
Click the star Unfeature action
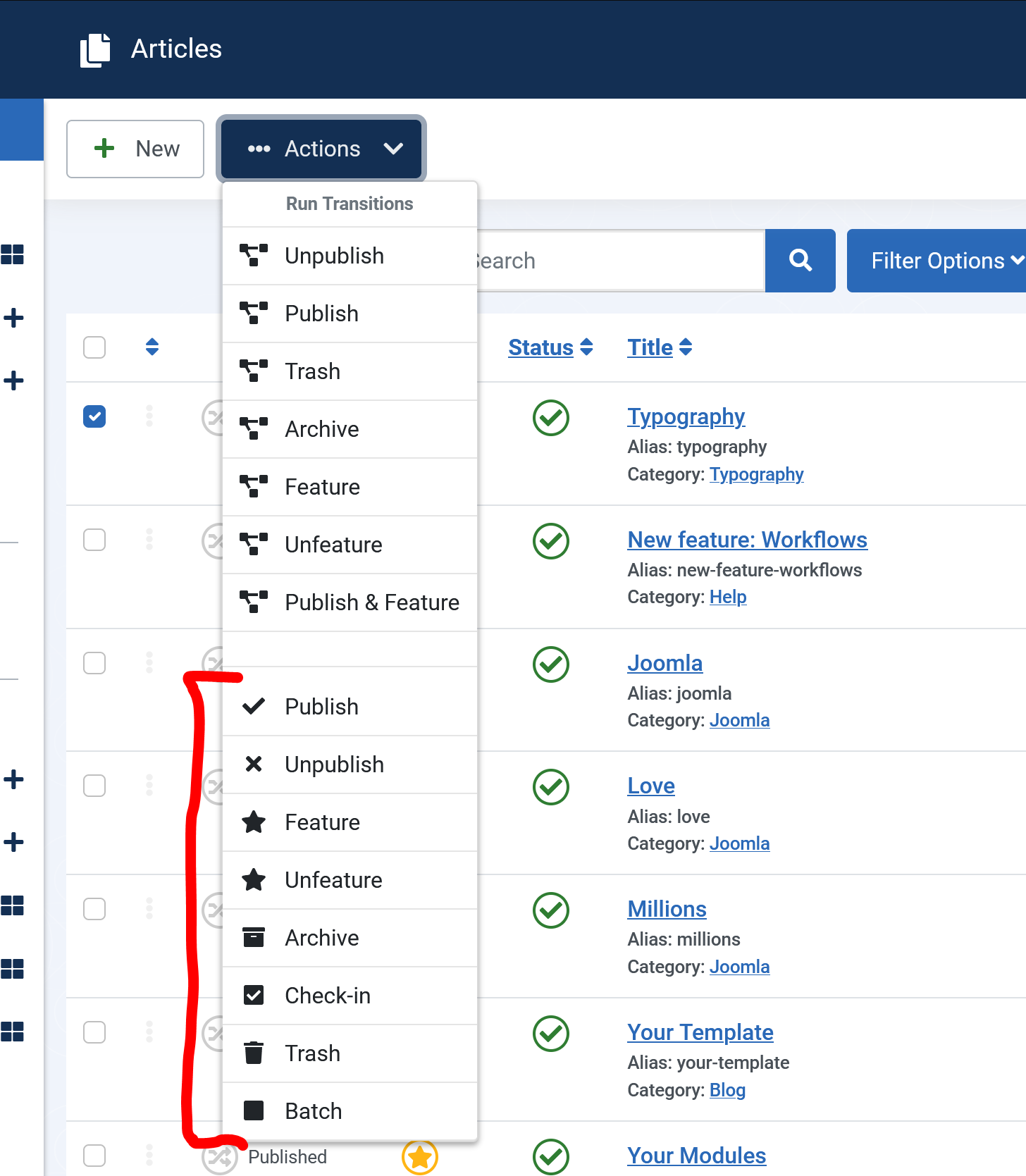click(350, 880)
